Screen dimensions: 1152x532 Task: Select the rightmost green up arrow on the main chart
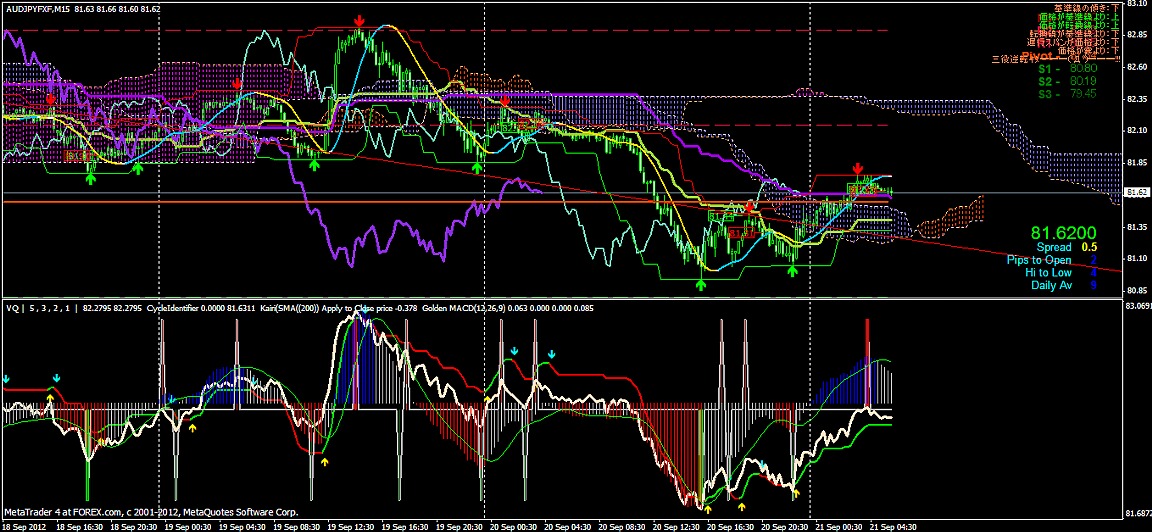pos(792,271)
